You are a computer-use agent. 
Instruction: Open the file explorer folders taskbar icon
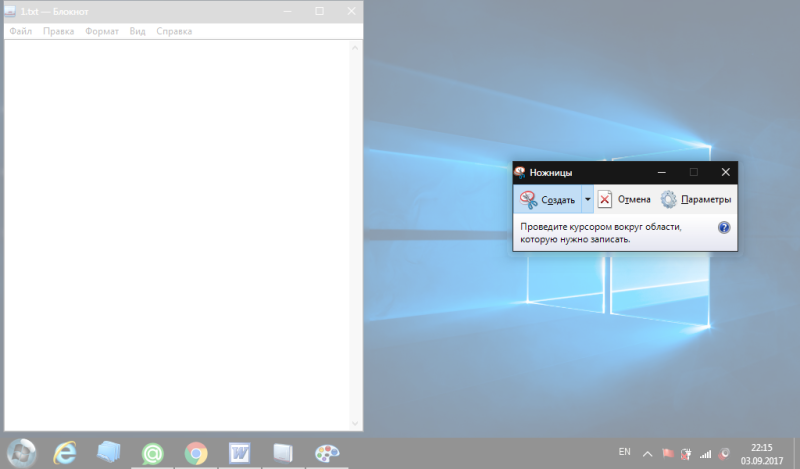pyautogui.click(x=109, y=453)
